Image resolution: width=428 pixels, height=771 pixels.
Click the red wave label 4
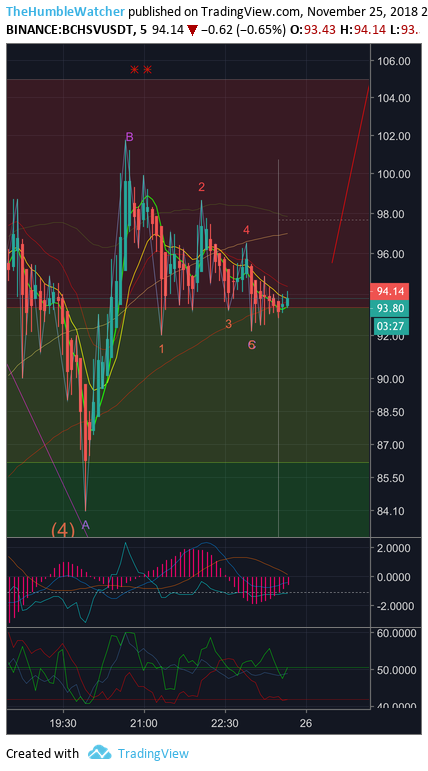246,230
